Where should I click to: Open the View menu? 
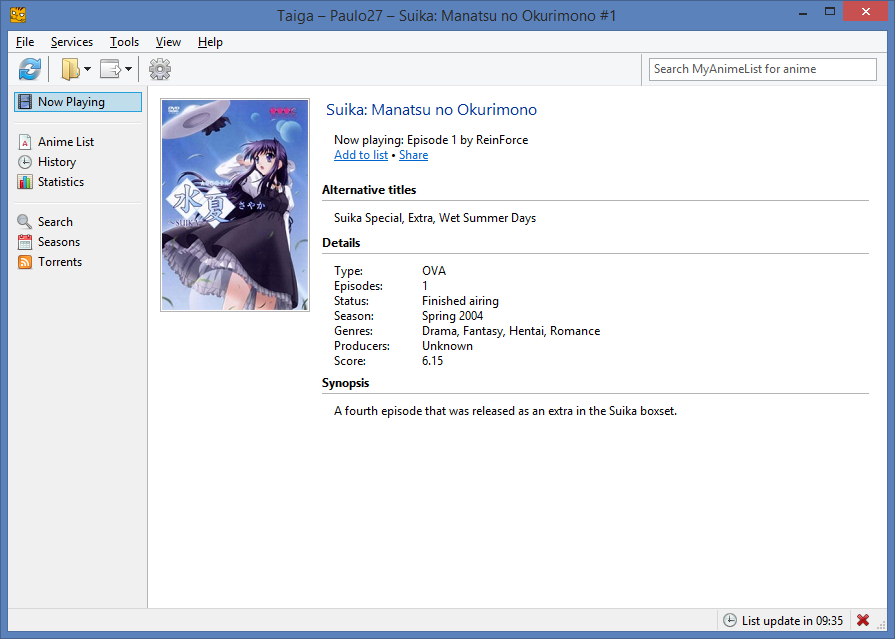[x=168, y=42]
